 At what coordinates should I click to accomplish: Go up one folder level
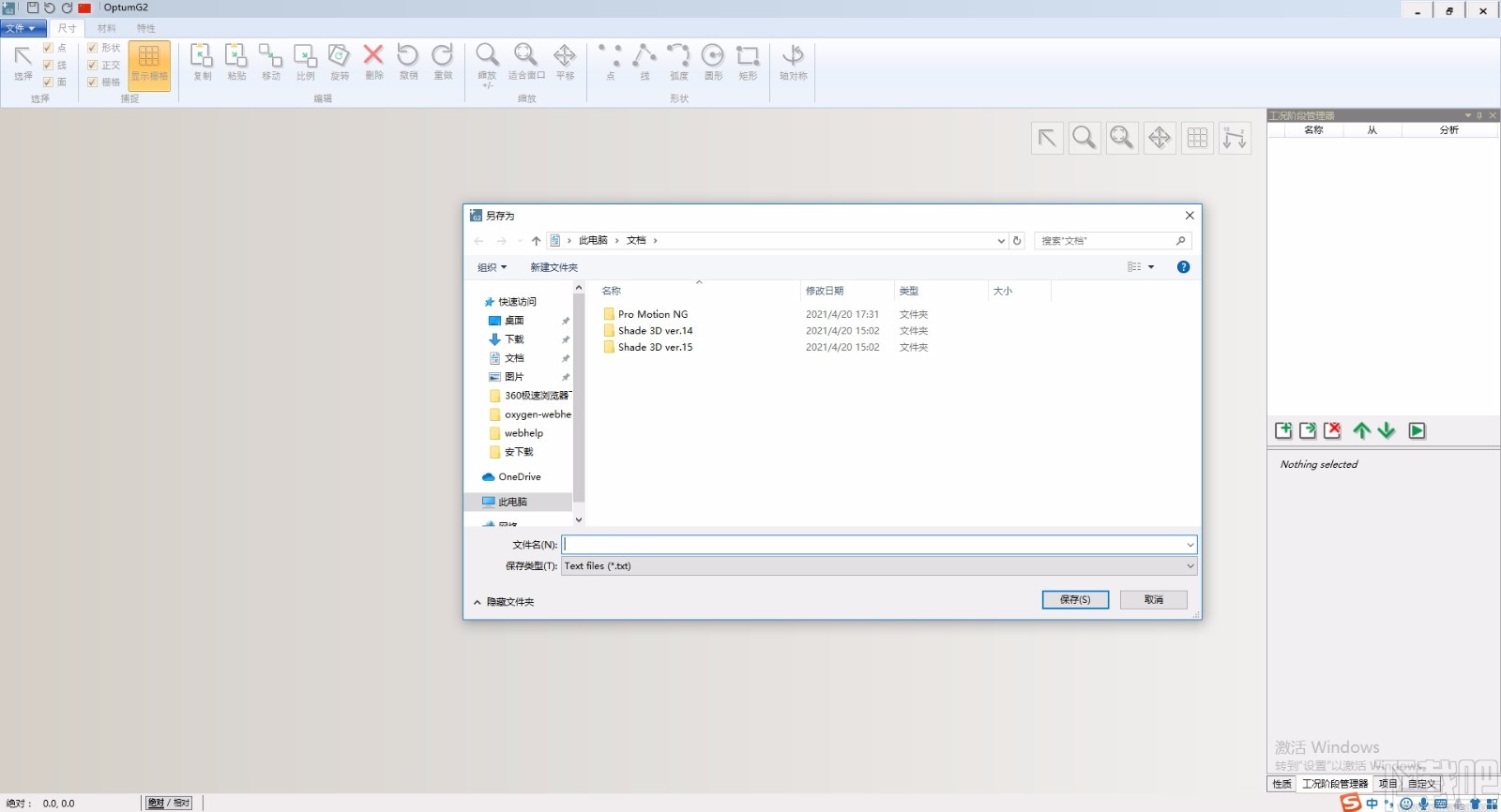[x=536, y=241]
